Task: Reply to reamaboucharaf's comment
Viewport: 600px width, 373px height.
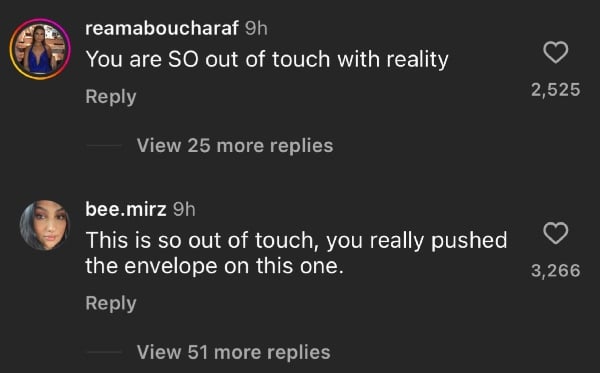Action: click(x=111, y=96)
